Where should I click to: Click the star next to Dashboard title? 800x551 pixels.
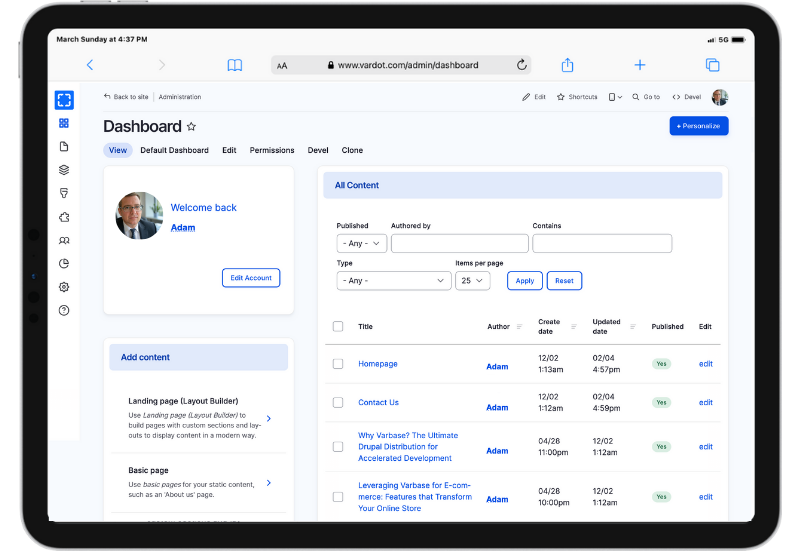click(191, 127)
